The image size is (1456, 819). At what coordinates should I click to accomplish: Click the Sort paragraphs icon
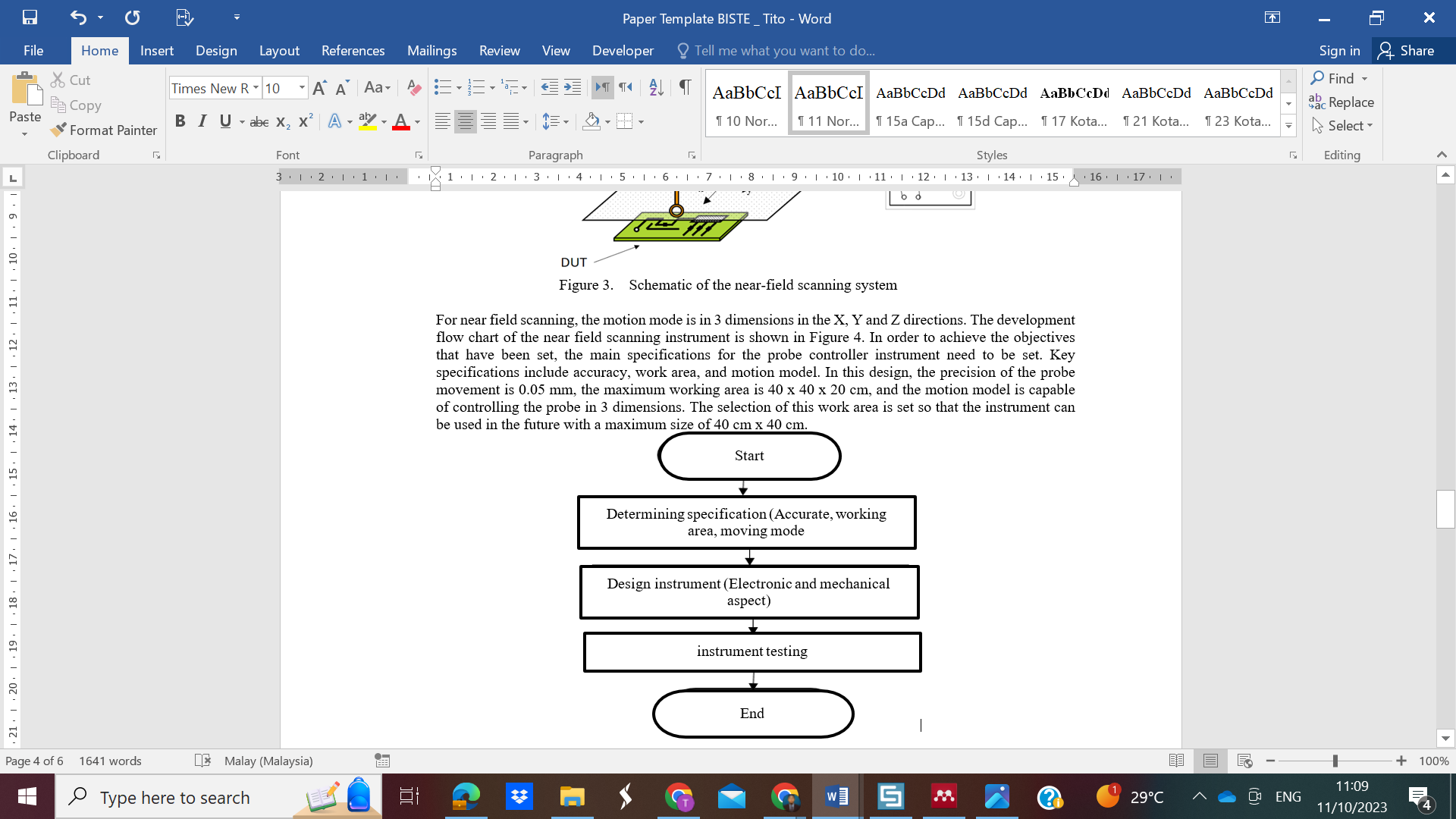click(656, 88)
